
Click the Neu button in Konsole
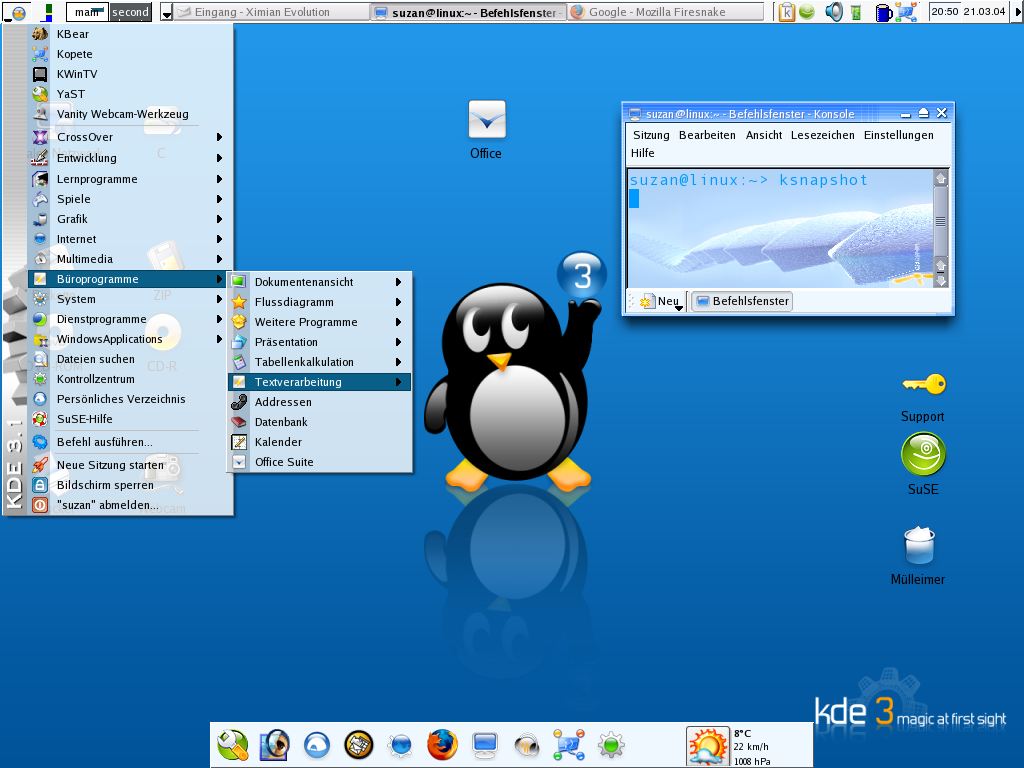coord(662,301)
